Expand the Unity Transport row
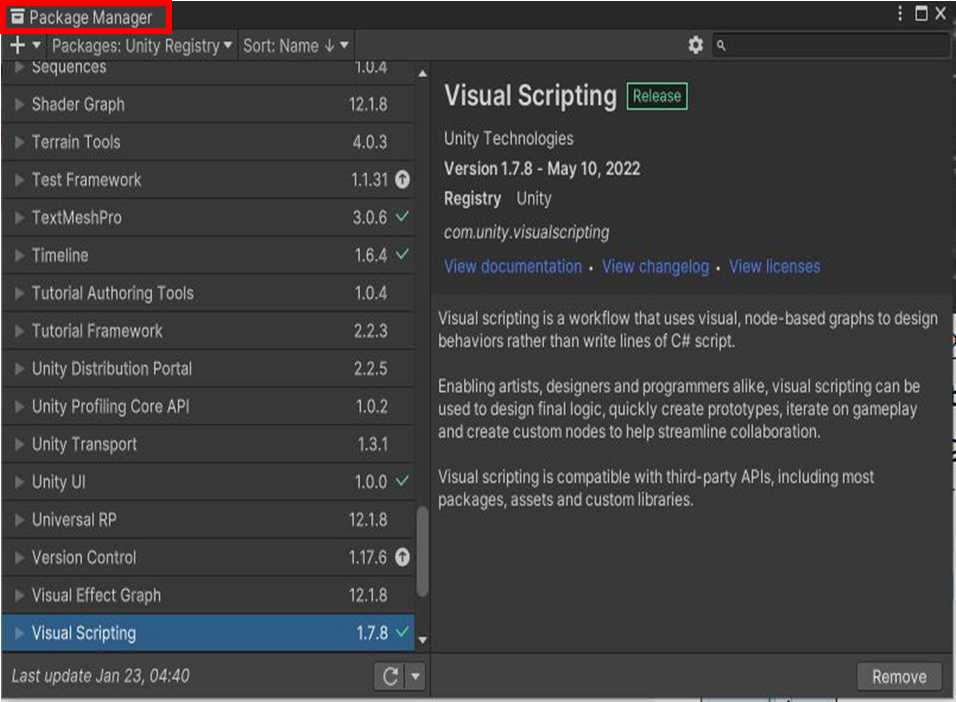 point(20,445)
